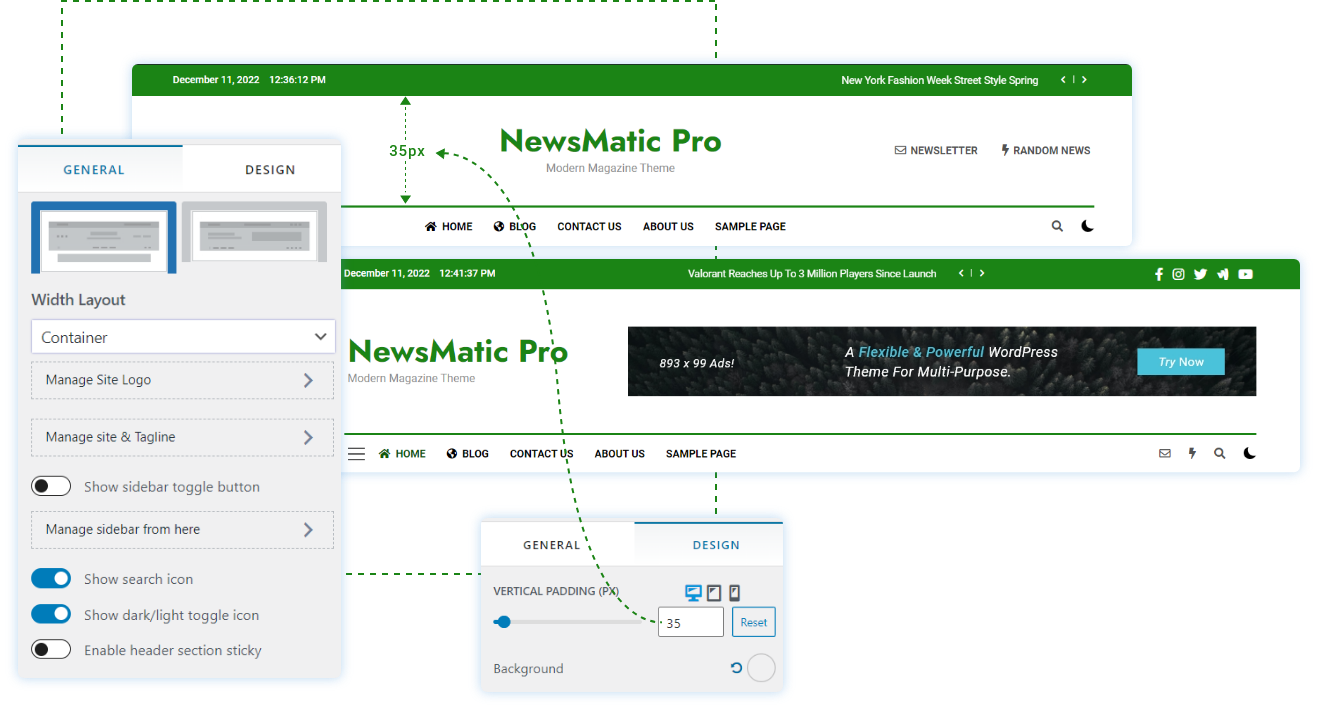
Task: Turn off the Show search icon toggle
Action: click(x=51, y=579)
